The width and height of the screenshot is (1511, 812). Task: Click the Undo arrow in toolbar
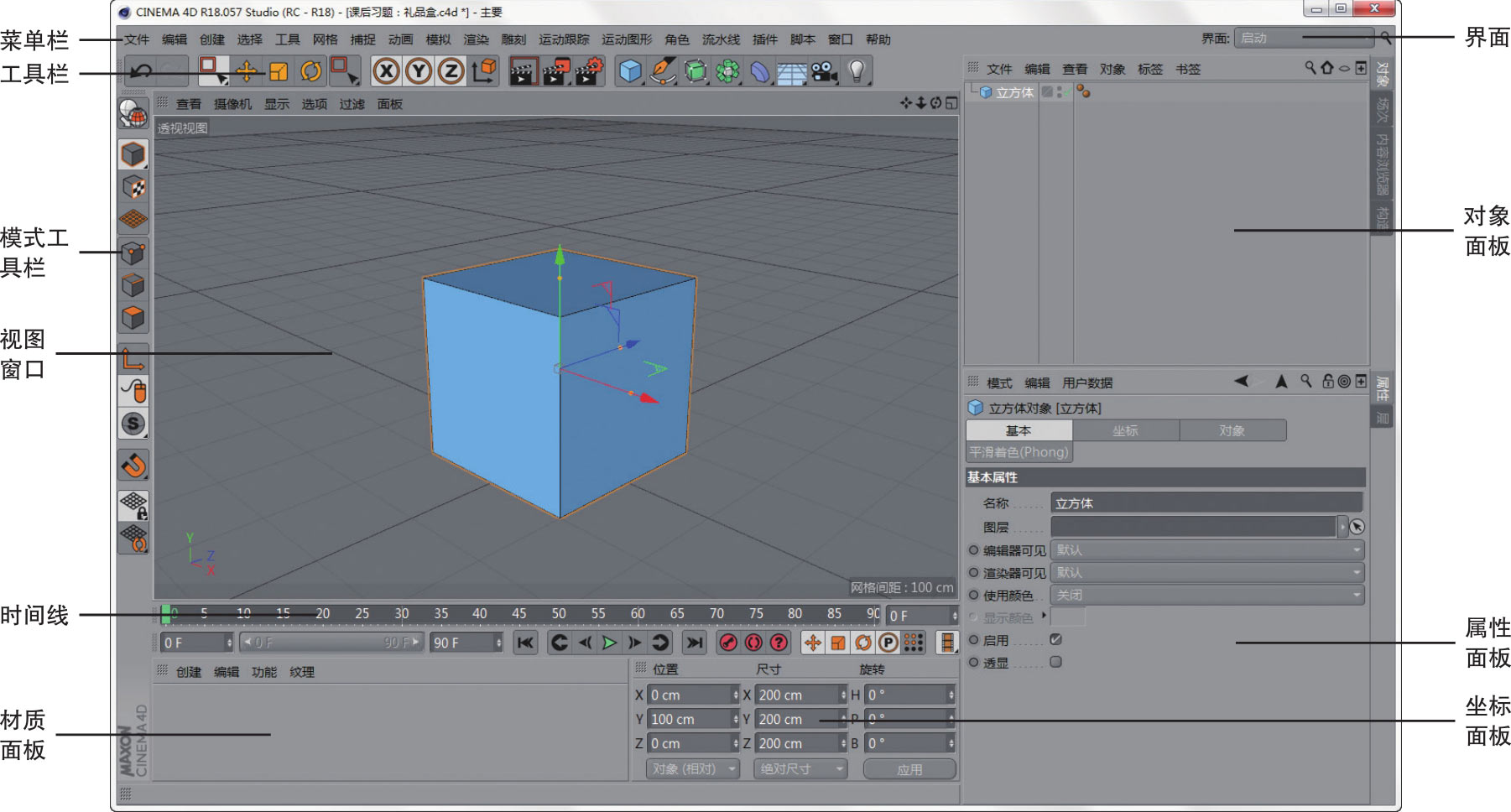pyautogui.click(x=141, y=71)
